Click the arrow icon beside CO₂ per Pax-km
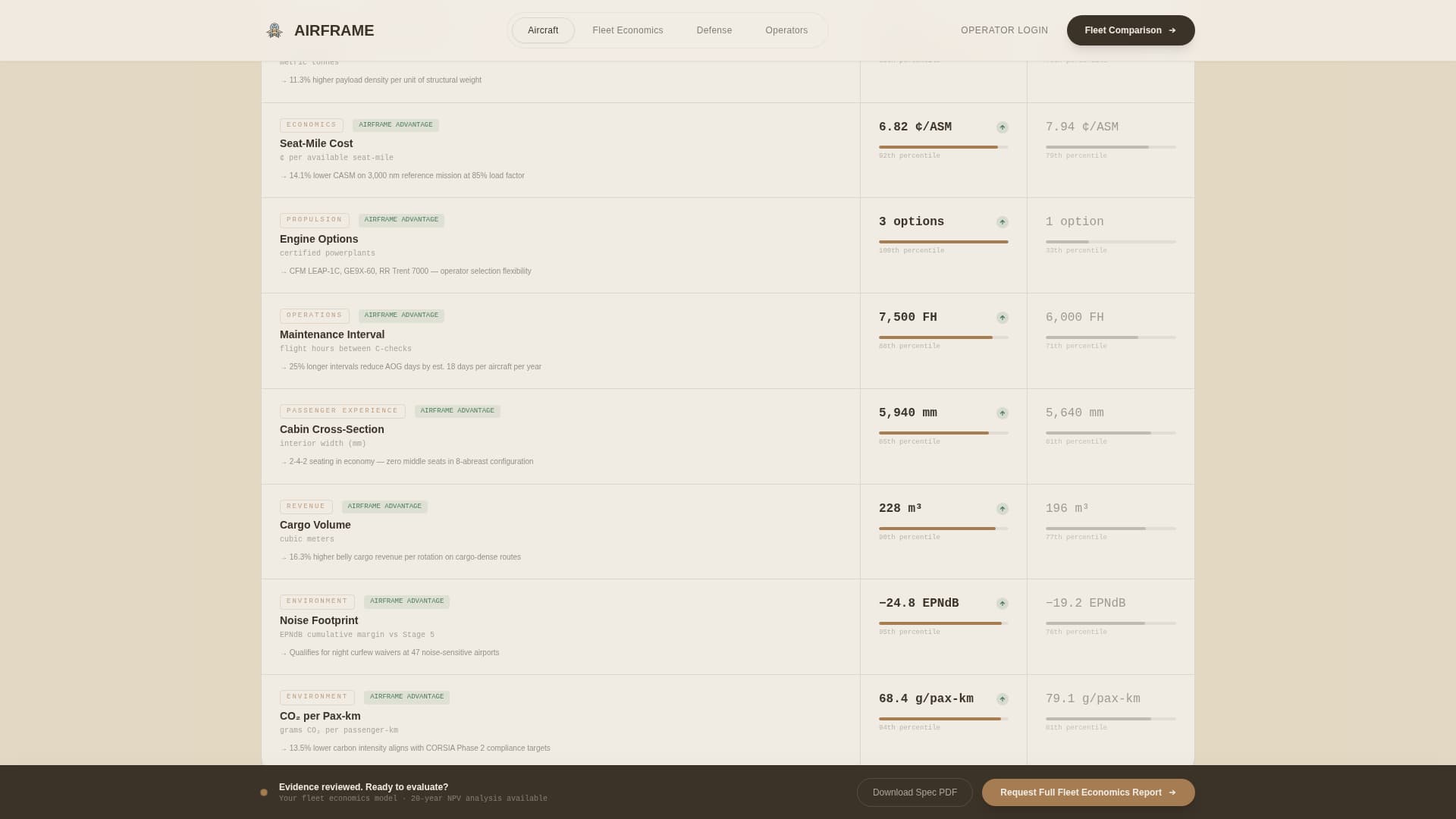 click(x=1002, y=699)
